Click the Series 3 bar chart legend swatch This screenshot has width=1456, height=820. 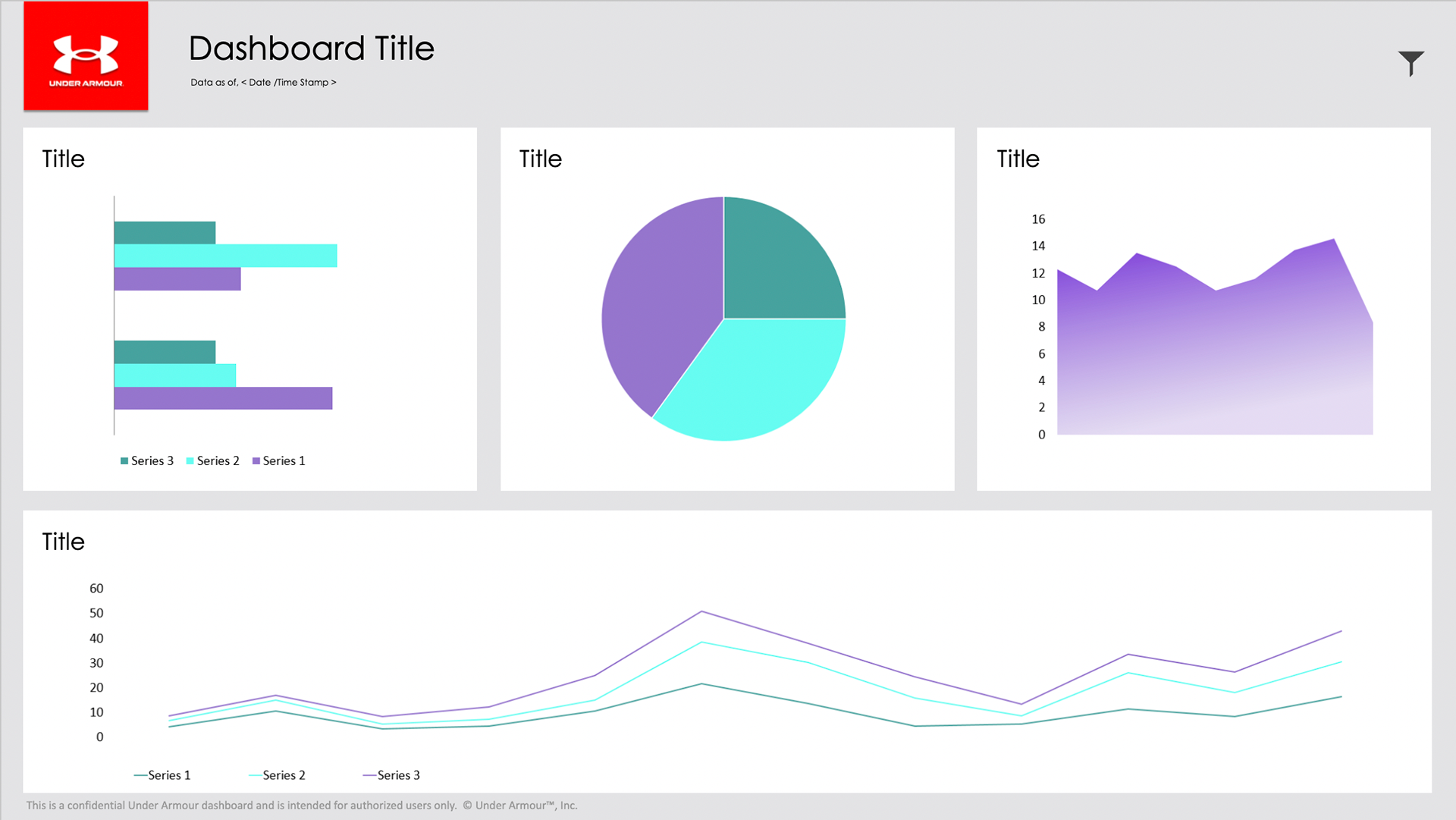[124, 461]
